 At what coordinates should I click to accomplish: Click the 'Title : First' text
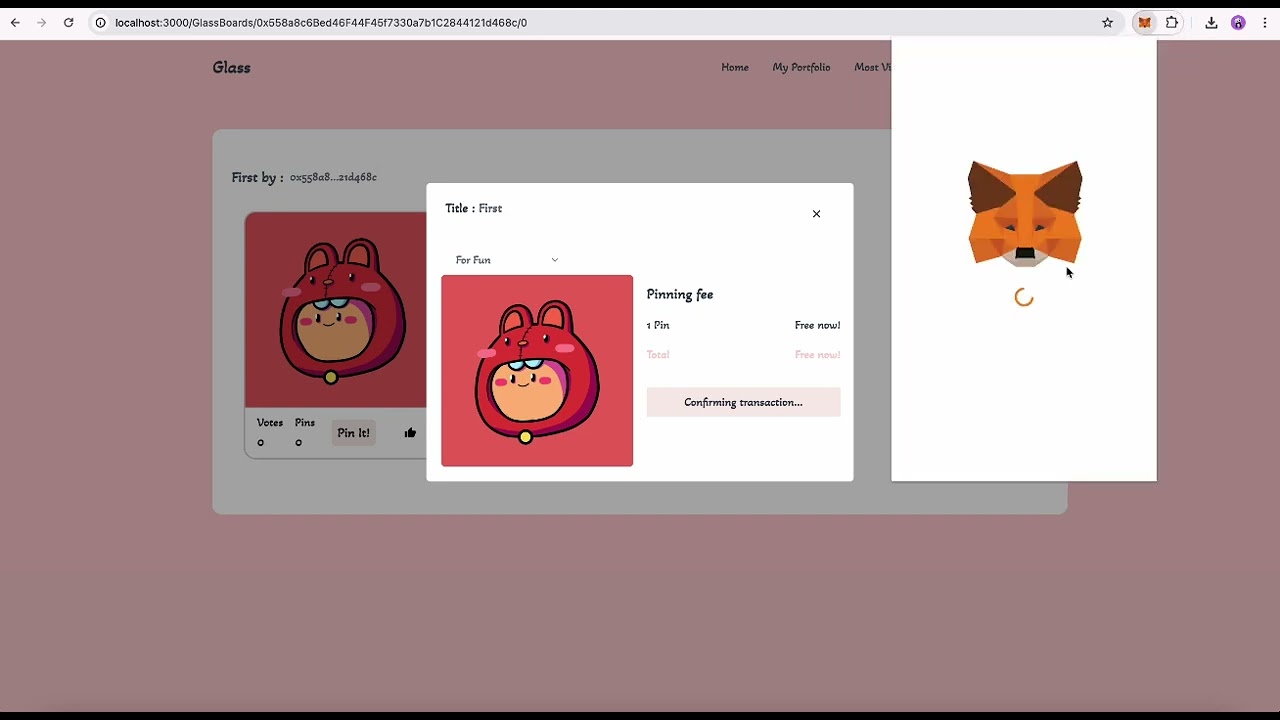tap(474, 208)
